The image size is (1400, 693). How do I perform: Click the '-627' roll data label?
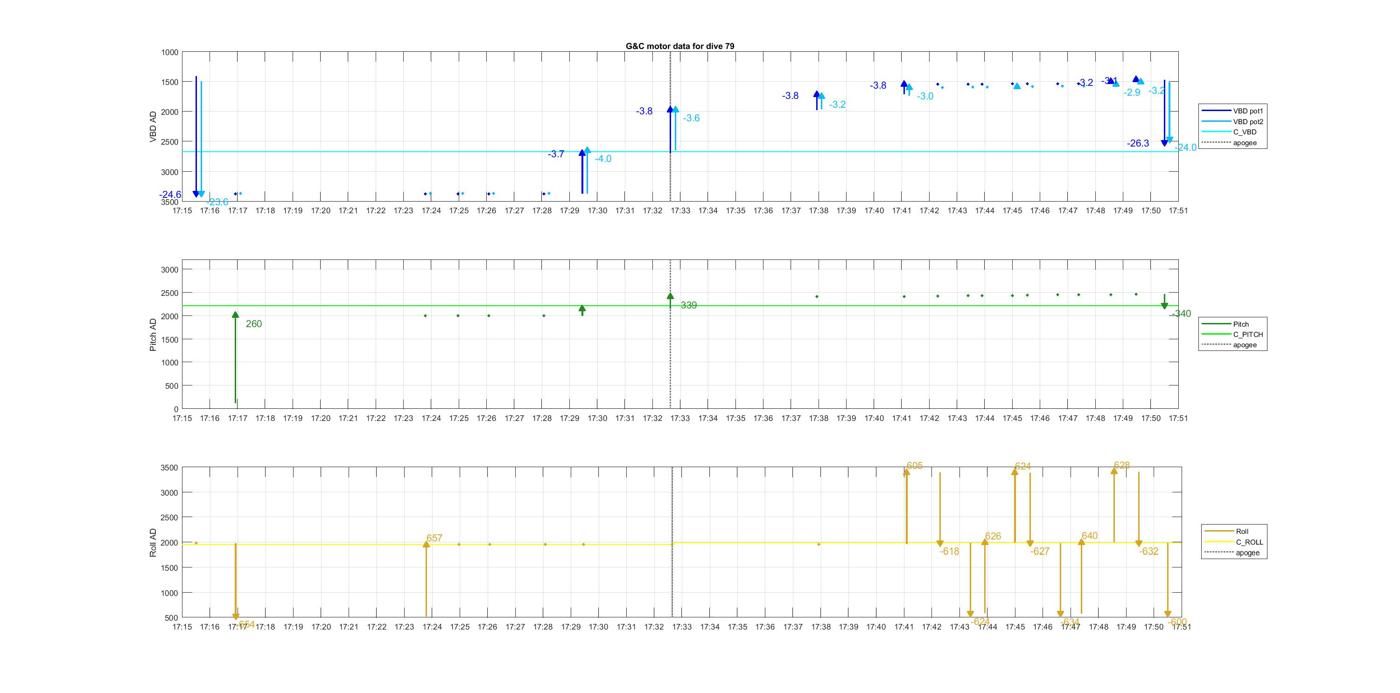pos(1040,551)
